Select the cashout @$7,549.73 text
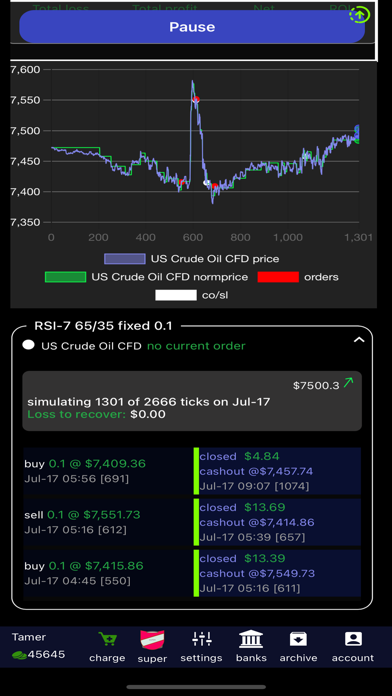The image size is (392, 696). (257, 573)
